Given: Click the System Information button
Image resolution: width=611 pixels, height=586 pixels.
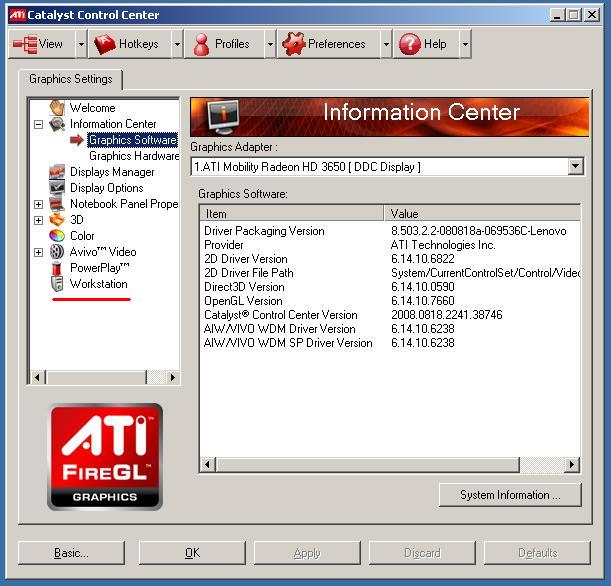Looking at the screenshot, I should coord(510,495).
